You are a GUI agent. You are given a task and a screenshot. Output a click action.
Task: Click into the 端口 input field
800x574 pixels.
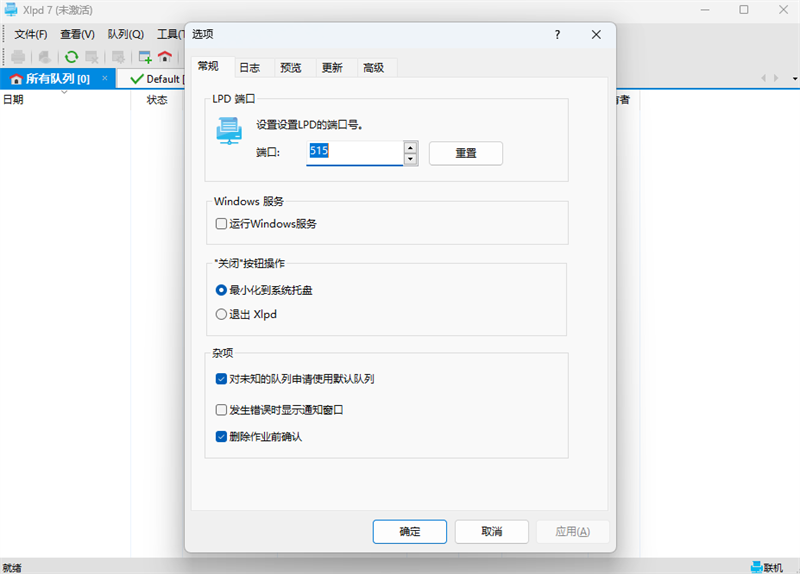[x=355, y=153]
